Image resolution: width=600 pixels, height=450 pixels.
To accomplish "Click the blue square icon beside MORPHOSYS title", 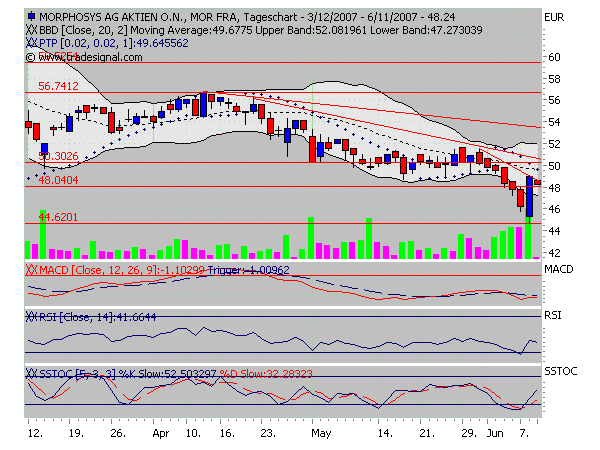I will pyautogui.click(x=32, y=17).
